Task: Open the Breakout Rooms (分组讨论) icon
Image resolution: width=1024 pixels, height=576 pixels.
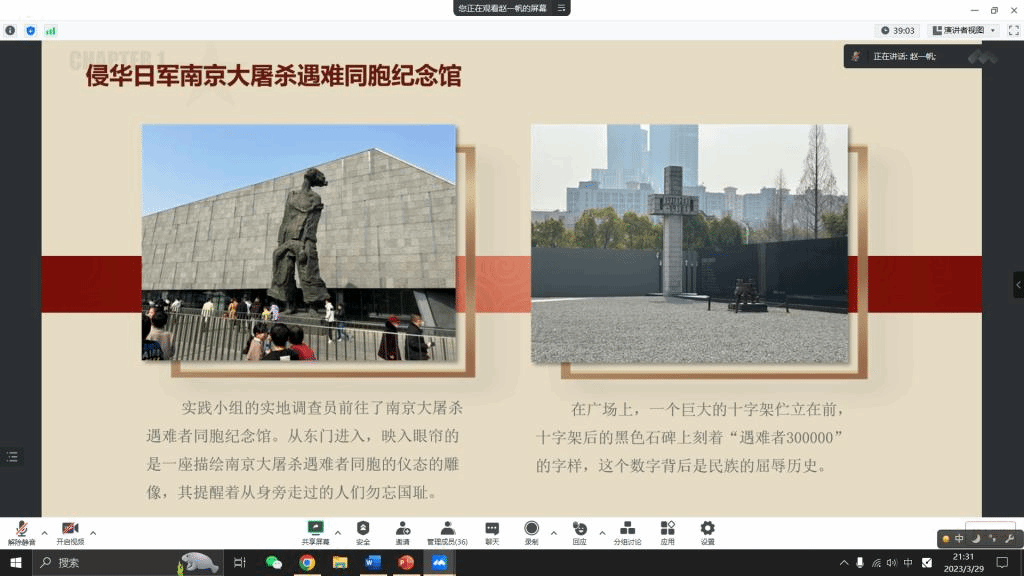Action: click(x=627, y=531)
